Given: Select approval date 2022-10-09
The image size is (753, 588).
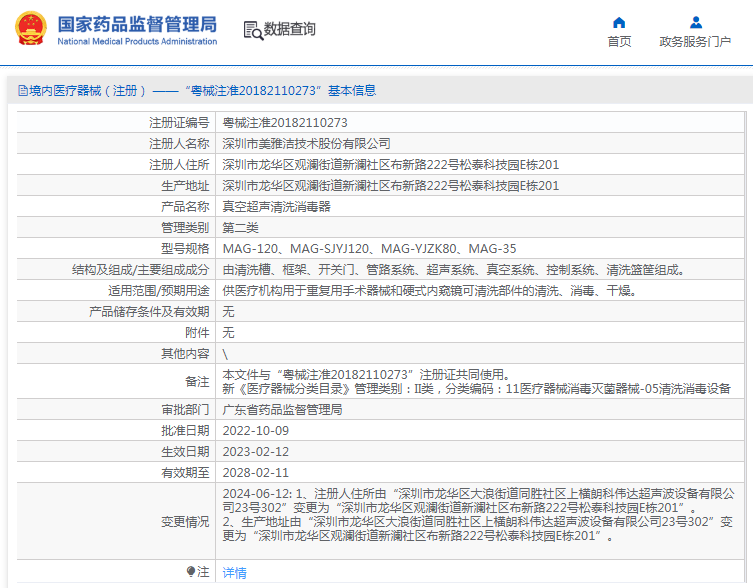Looking at the screenshot, I should pyautogui.click(x=255, y=431).
